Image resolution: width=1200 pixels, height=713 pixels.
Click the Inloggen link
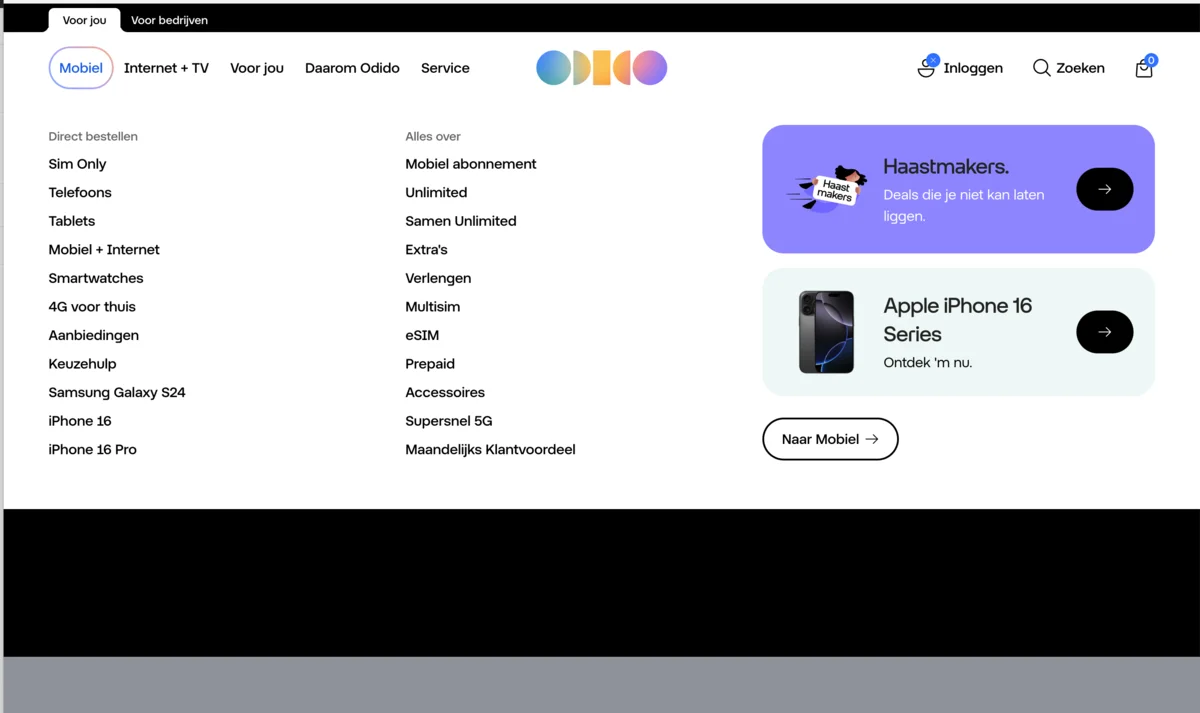(x=973, y=68)
